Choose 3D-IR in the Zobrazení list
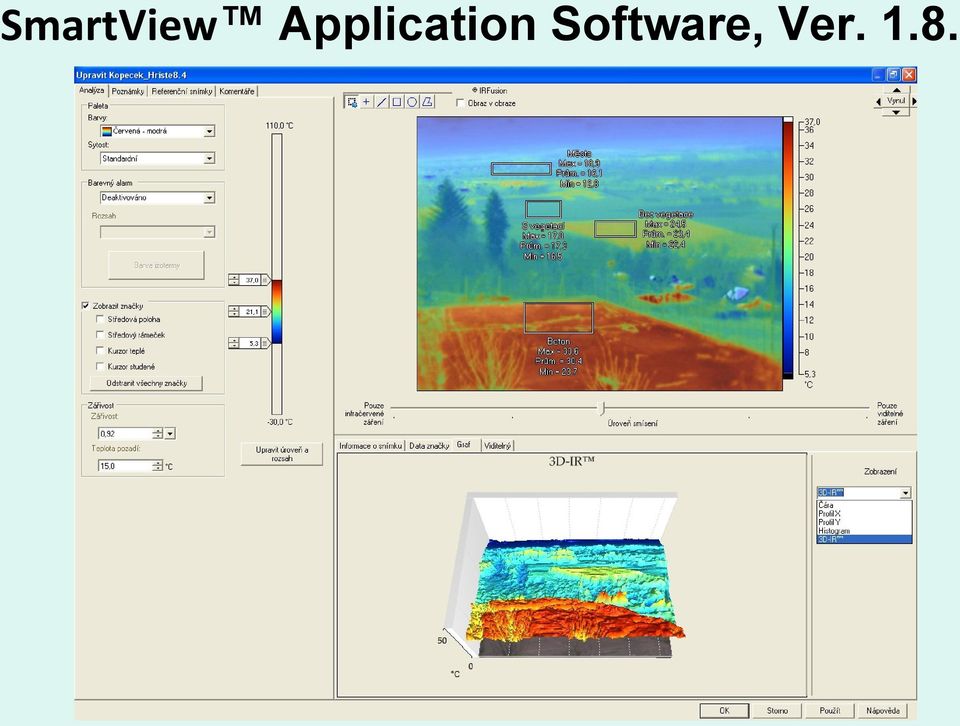The height and width of the screenshot is (726, 960). 864,539
